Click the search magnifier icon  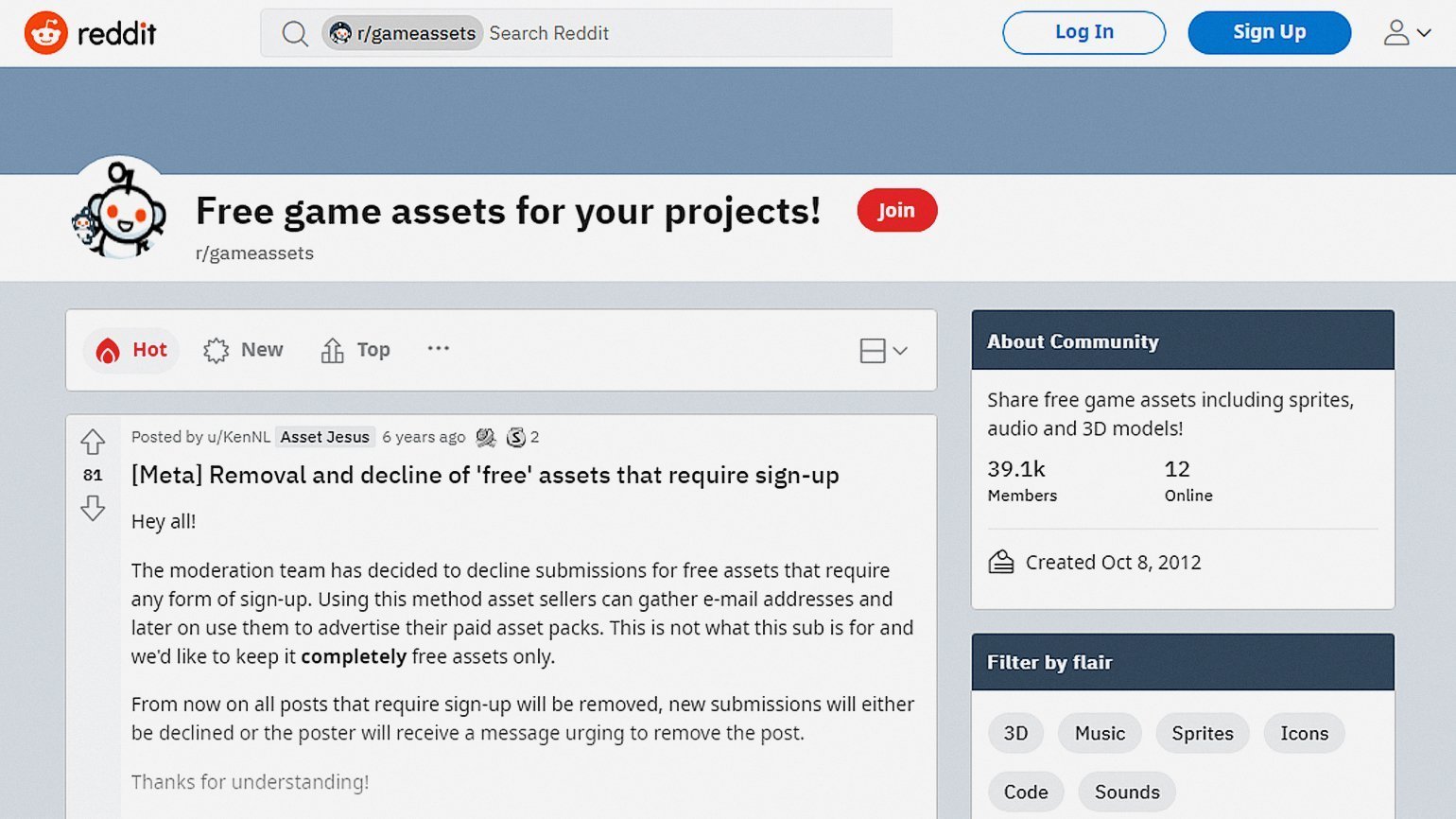point(295,34)
